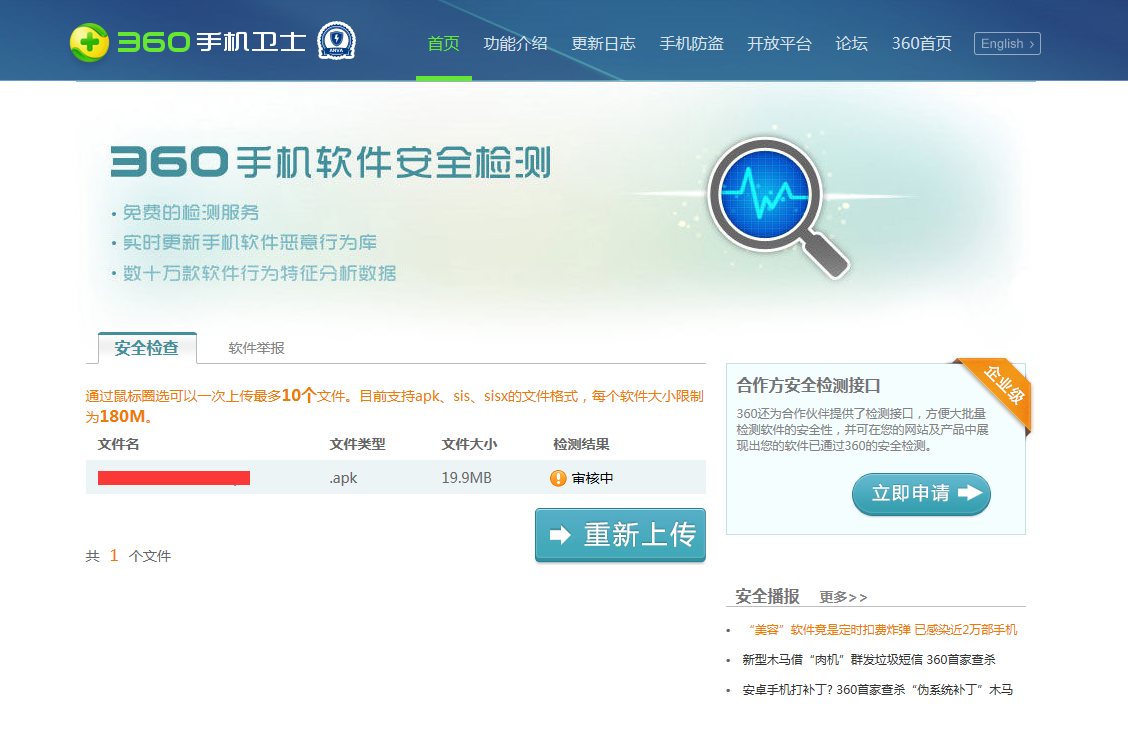Image resolution: width=1128 pixels, height=732 pixels.
Task: Open the 功能介绍 menu item
Action: 516,44
